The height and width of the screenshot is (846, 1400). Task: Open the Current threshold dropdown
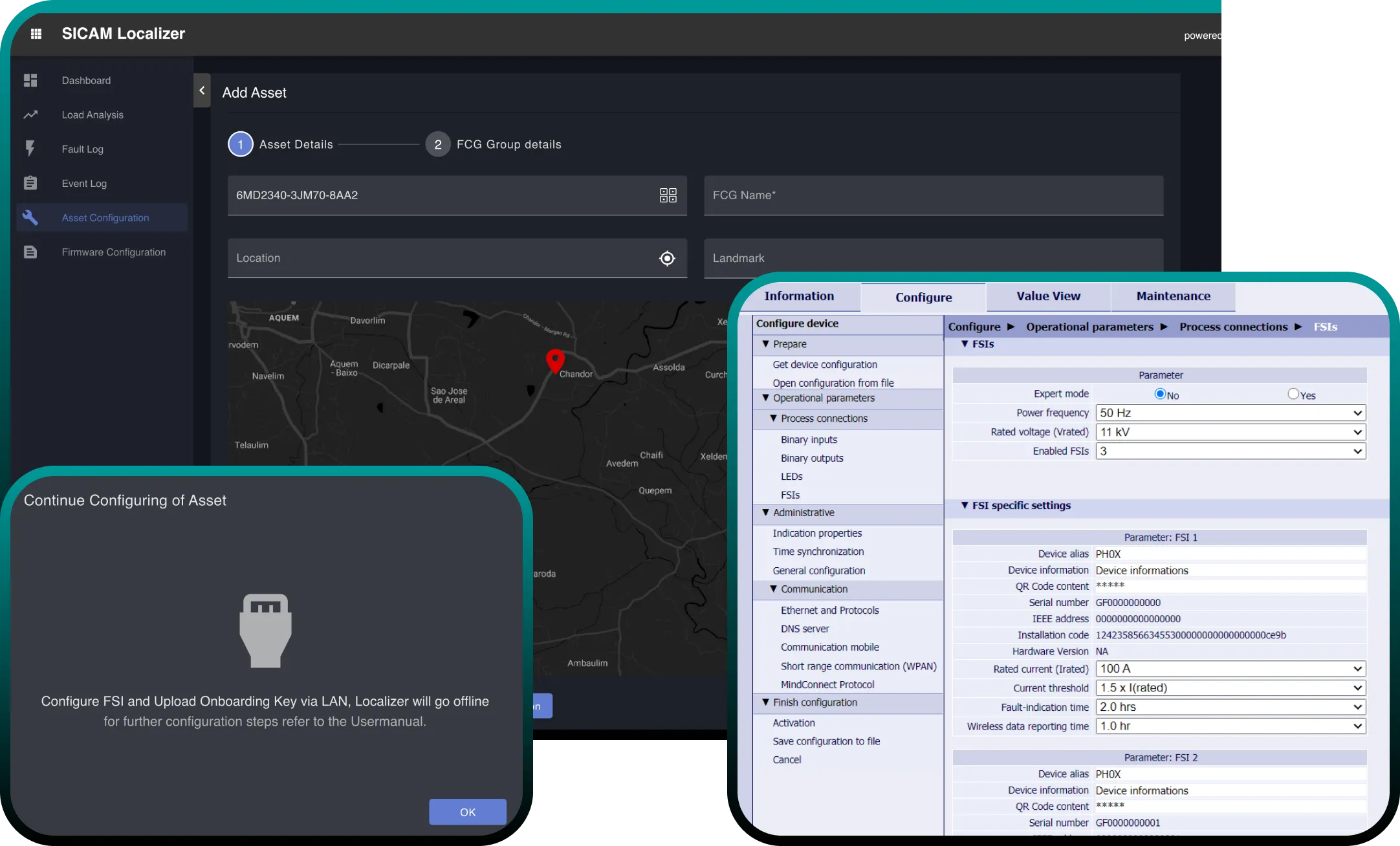[1230, 688]
